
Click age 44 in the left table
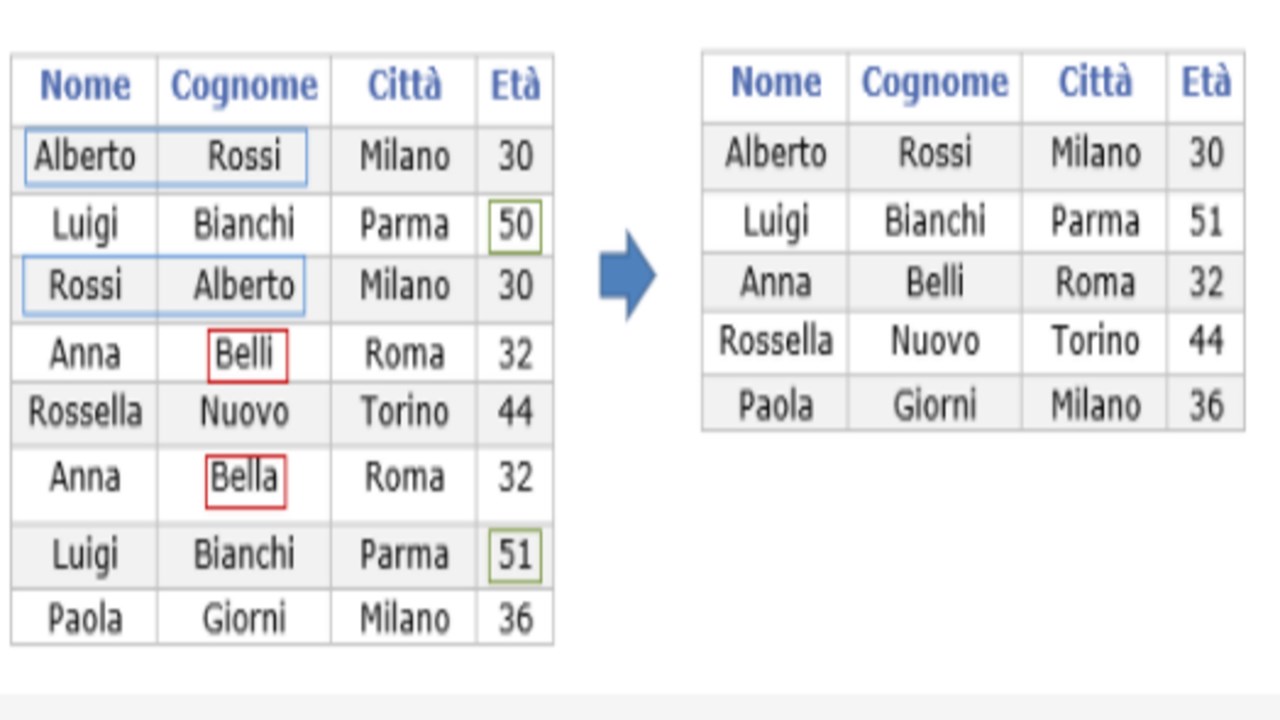tap(515, 412)
